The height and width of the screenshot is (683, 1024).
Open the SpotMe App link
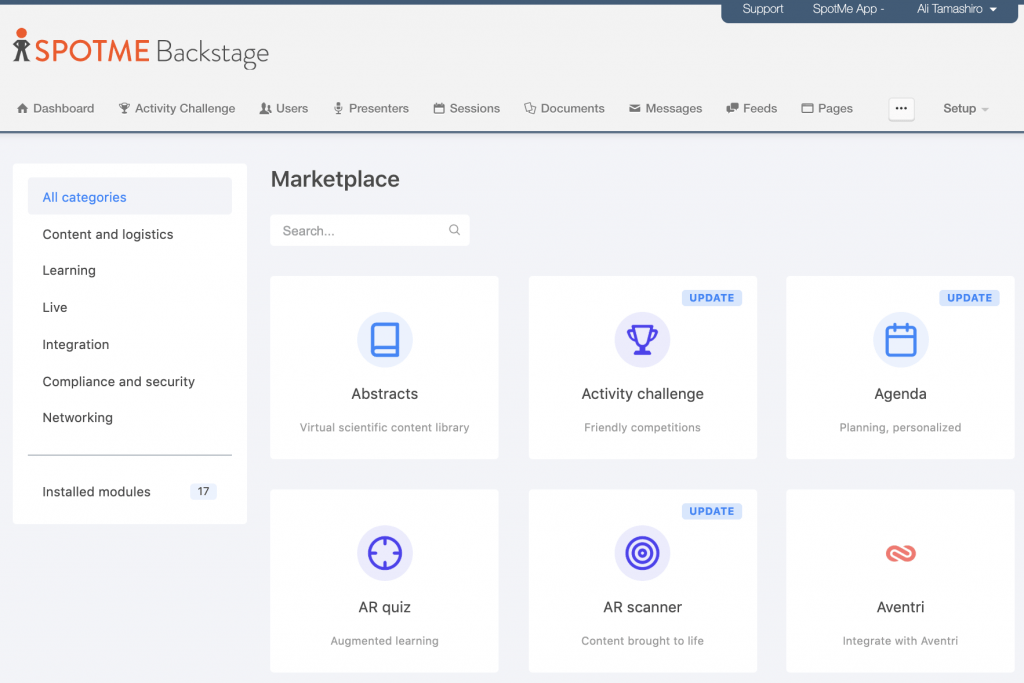[848, 9]
